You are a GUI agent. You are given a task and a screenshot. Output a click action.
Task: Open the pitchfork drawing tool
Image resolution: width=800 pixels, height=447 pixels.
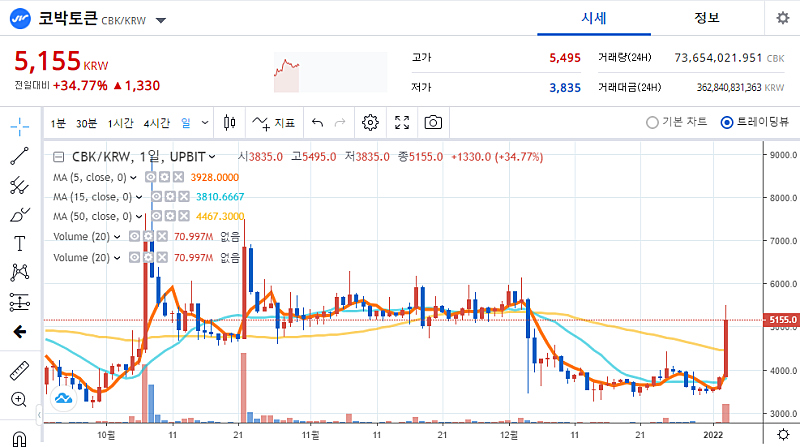pyautogui.click(x=19, y=185)
